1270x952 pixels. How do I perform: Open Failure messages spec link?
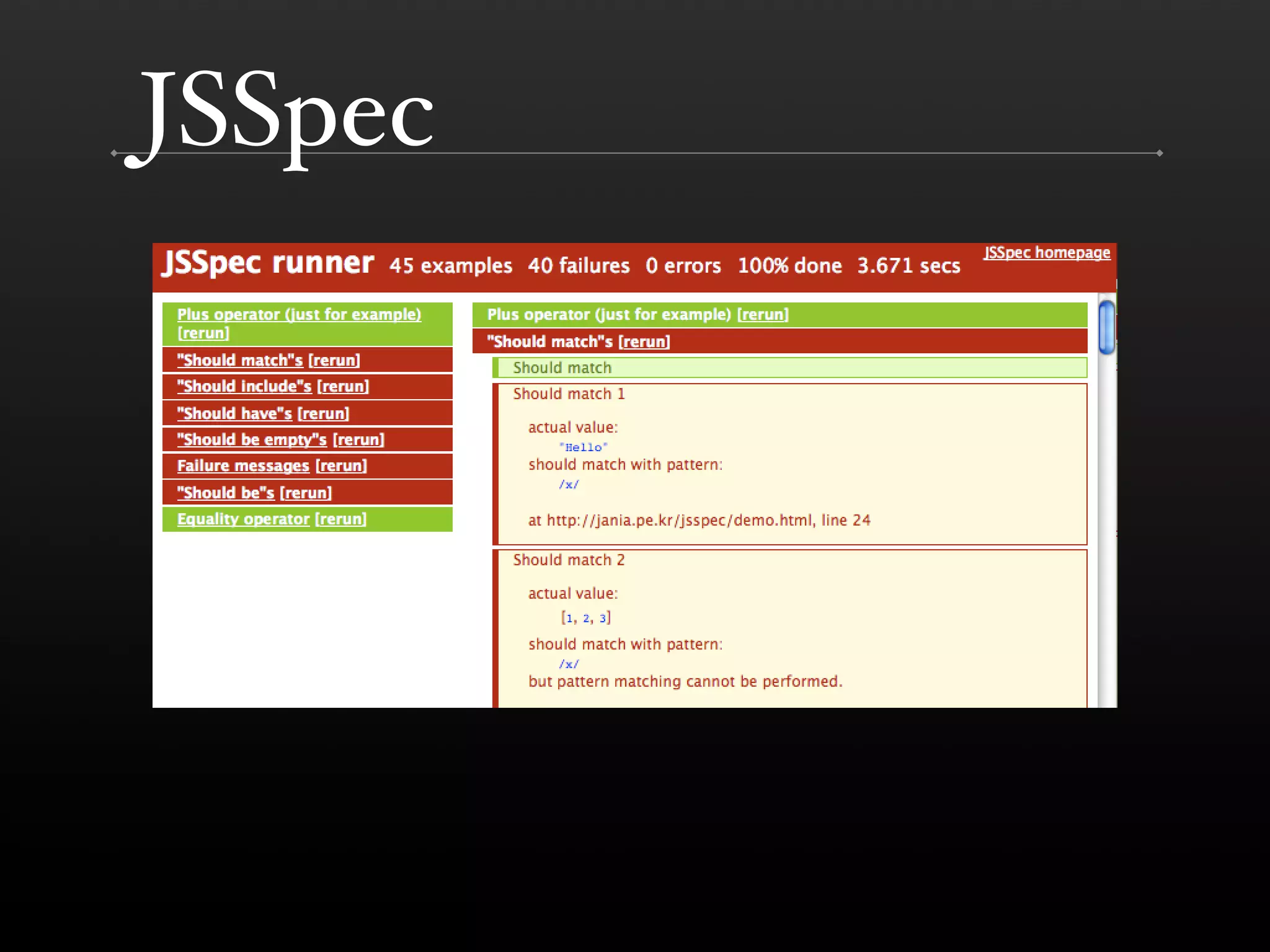click(243, 465)
